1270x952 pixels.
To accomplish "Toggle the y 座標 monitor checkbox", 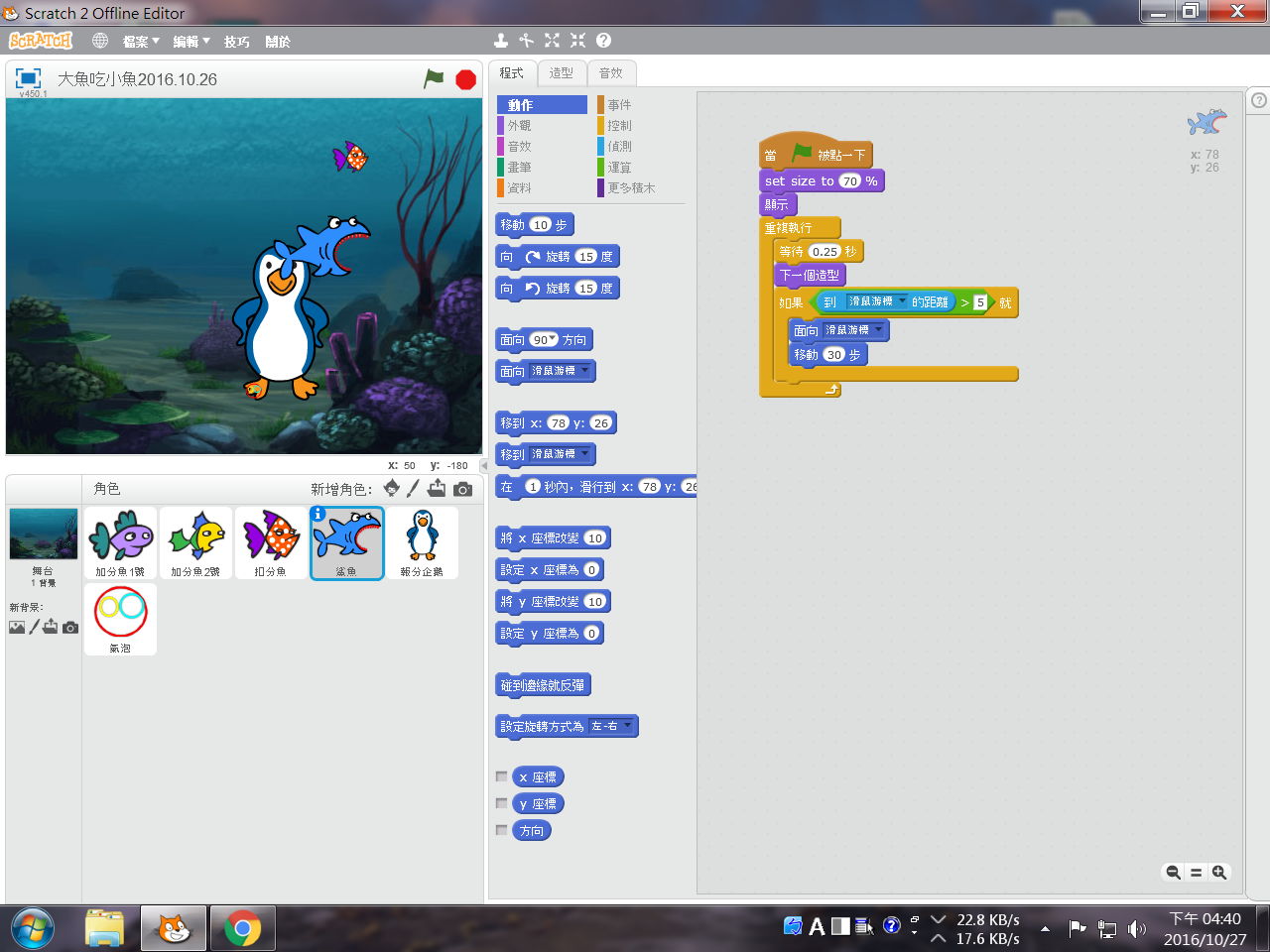I will pyautogui.click(x=502, y=803).
